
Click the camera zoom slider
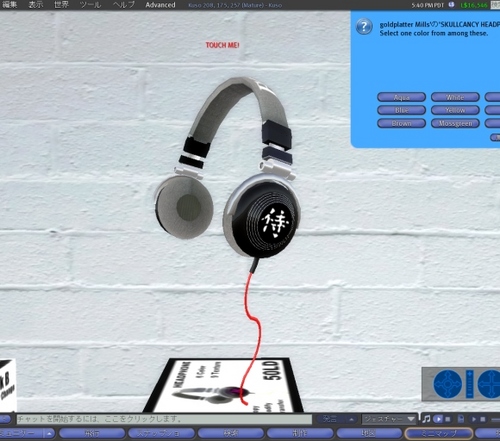470,384
